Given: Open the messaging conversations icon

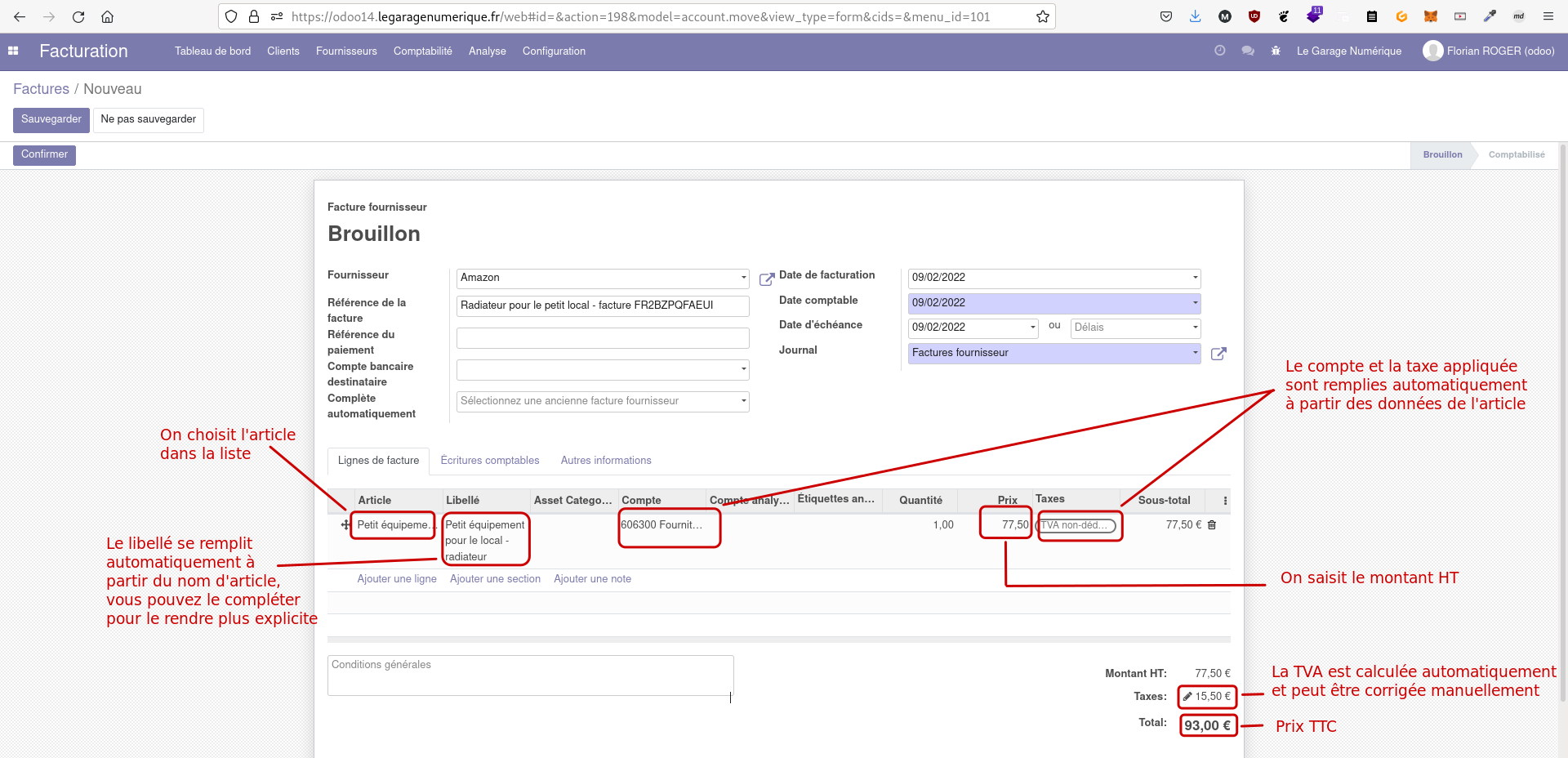Looking at the screenshot, I should [x=1248, y=51].
